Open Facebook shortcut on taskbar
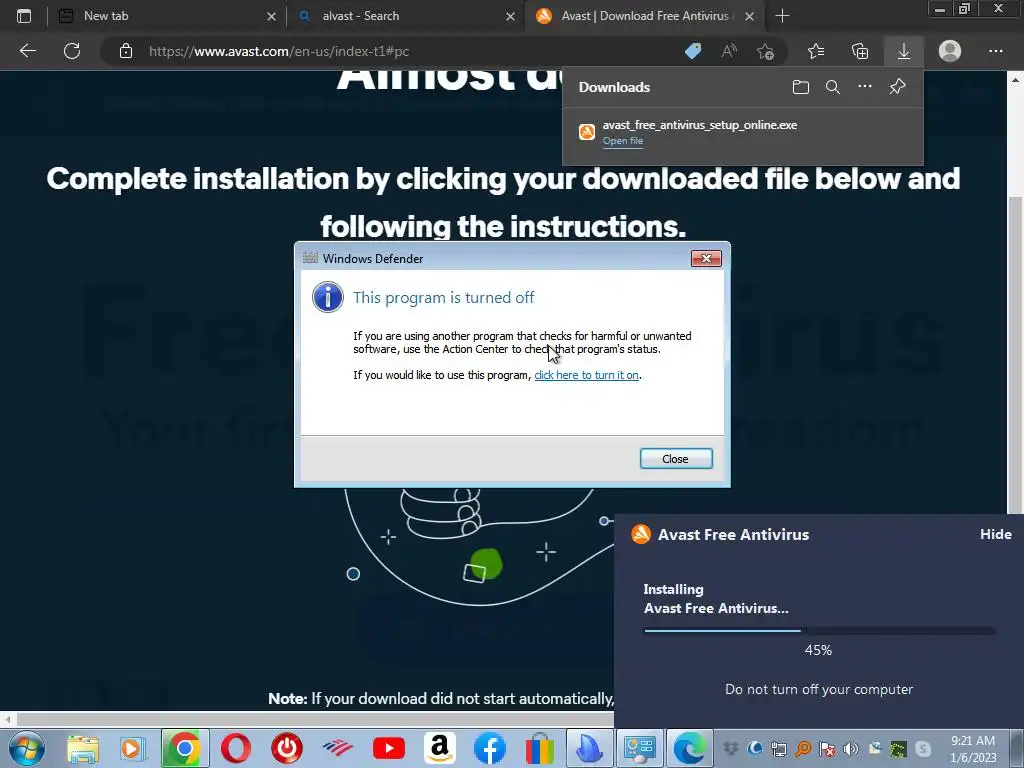This screenshot has height=768, width=1024. pyautogui.click(x=490, y=749)
